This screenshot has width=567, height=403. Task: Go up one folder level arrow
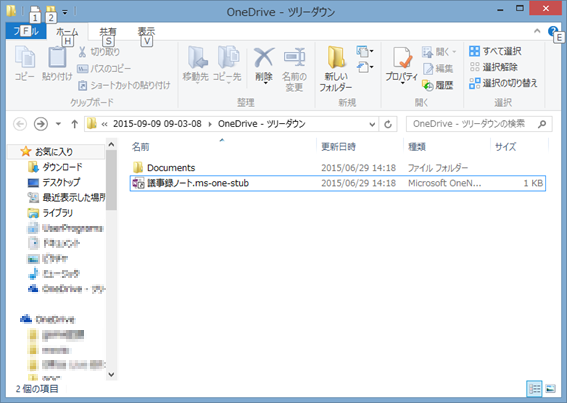click(x=74, y=124)
